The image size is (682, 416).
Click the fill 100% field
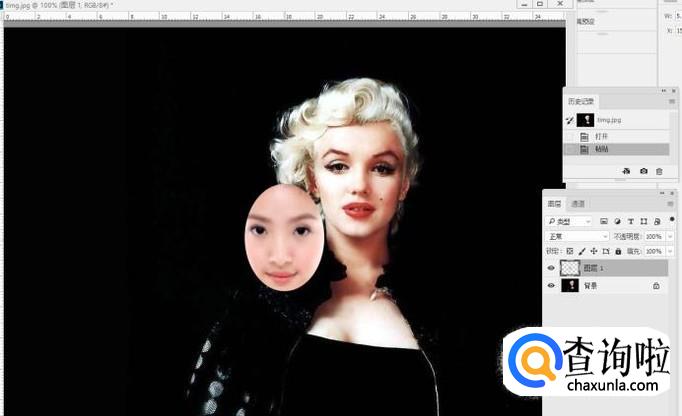tap(654, 251)
